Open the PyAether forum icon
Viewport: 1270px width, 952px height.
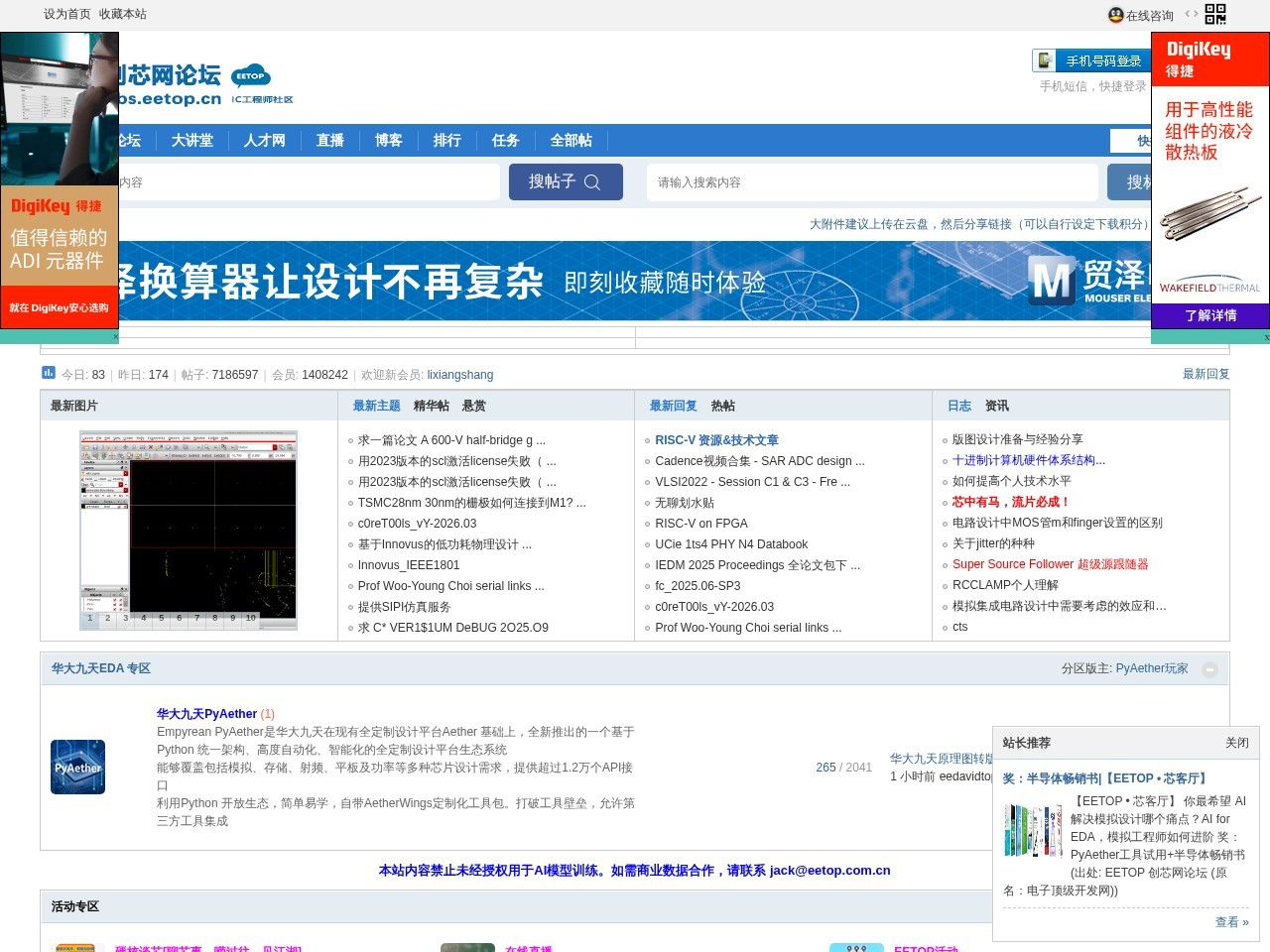[x=78, y=767]
